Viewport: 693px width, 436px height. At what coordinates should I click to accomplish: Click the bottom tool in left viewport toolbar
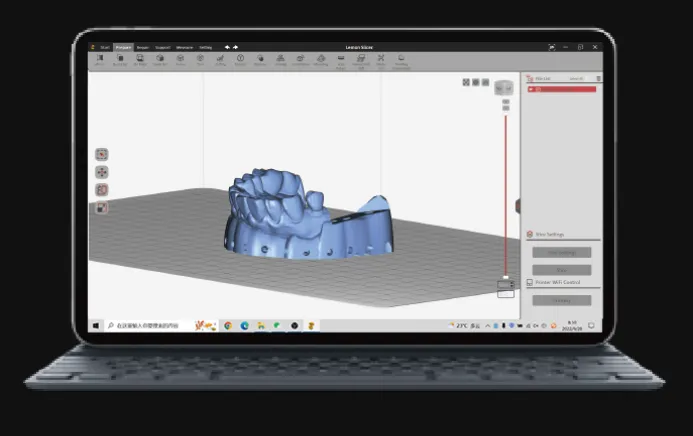click(x=102, y=208)
